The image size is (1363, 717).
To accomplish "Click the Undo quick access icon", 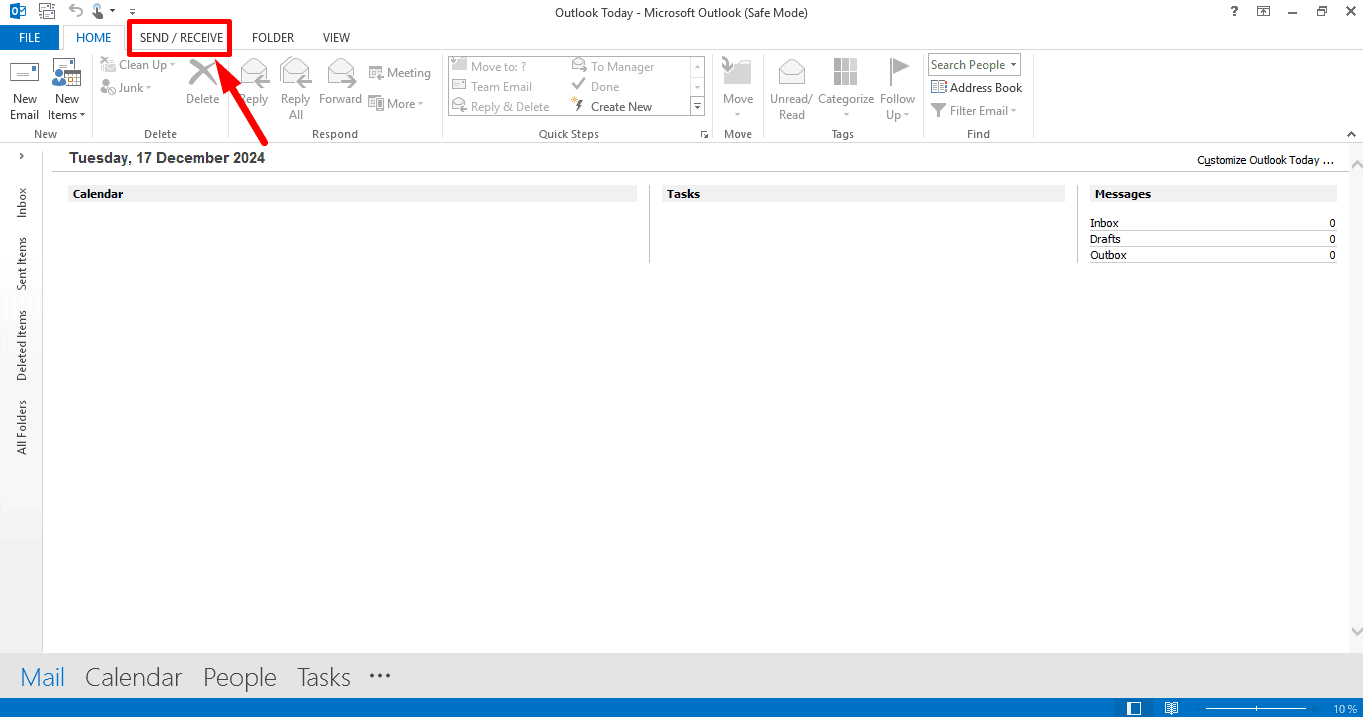I will 76,11.
